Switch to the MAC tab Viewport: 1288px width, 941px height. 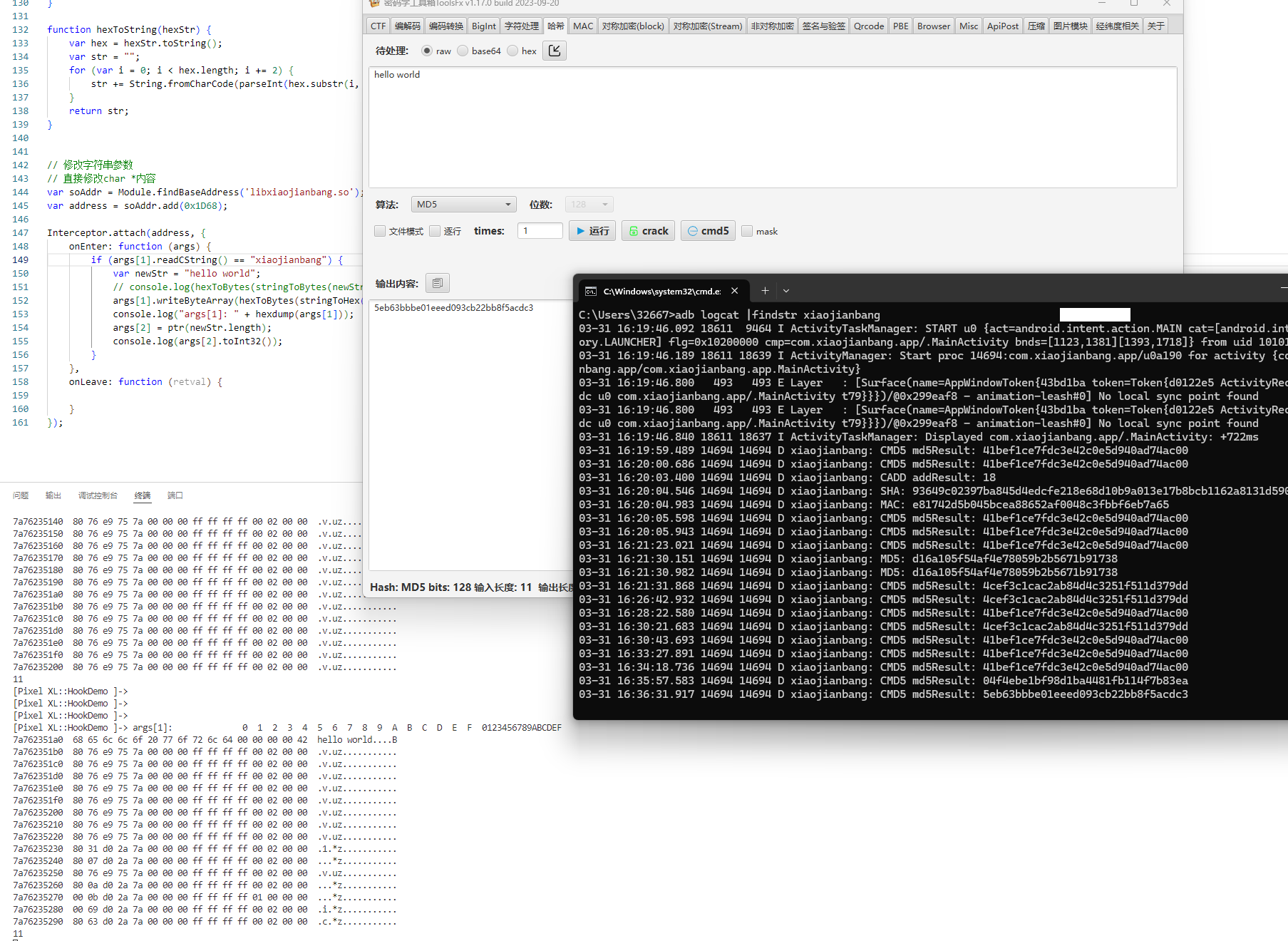(x=582, y=26)
